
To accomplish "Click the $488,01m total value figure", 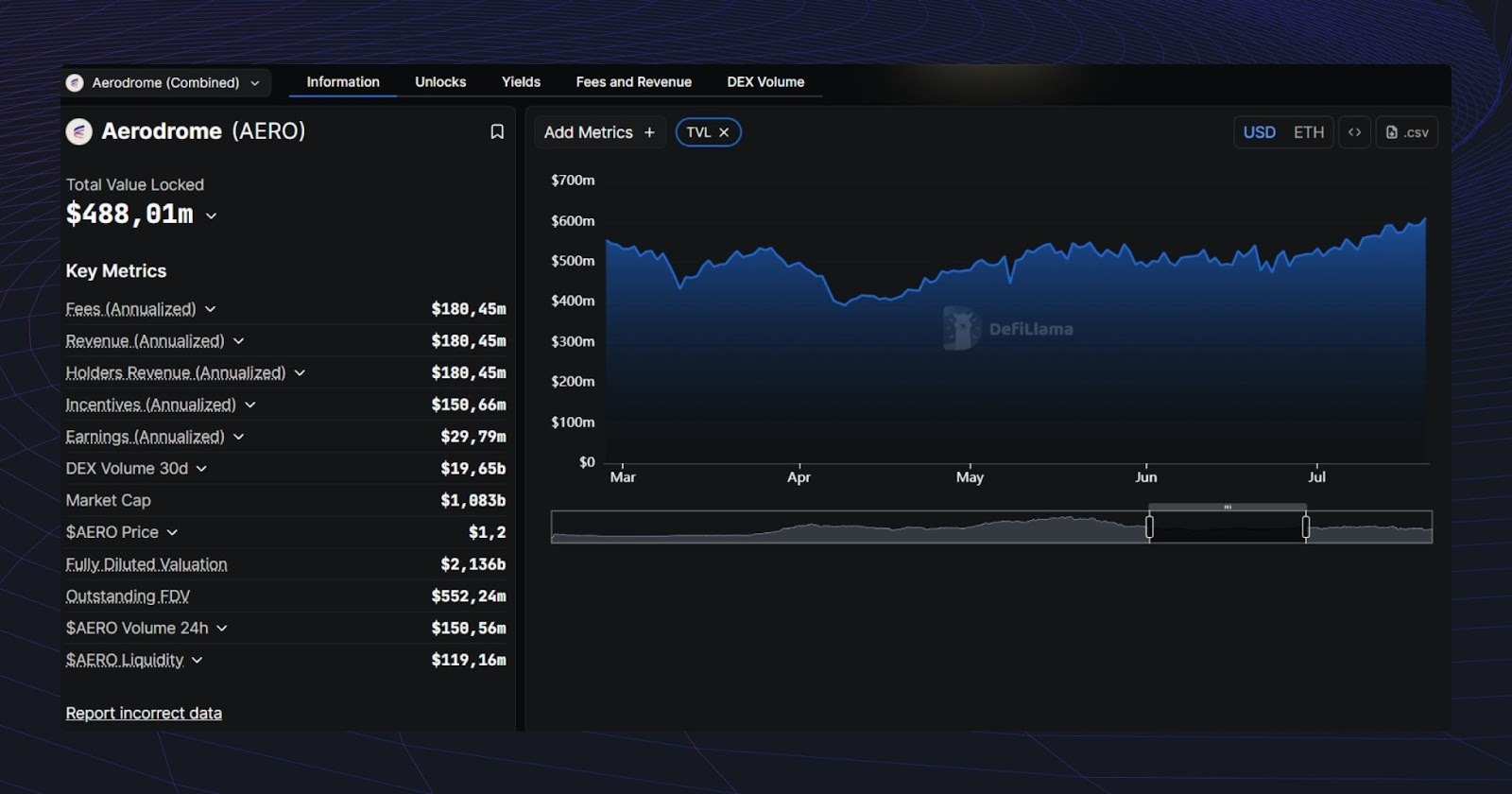I will 129,215.
